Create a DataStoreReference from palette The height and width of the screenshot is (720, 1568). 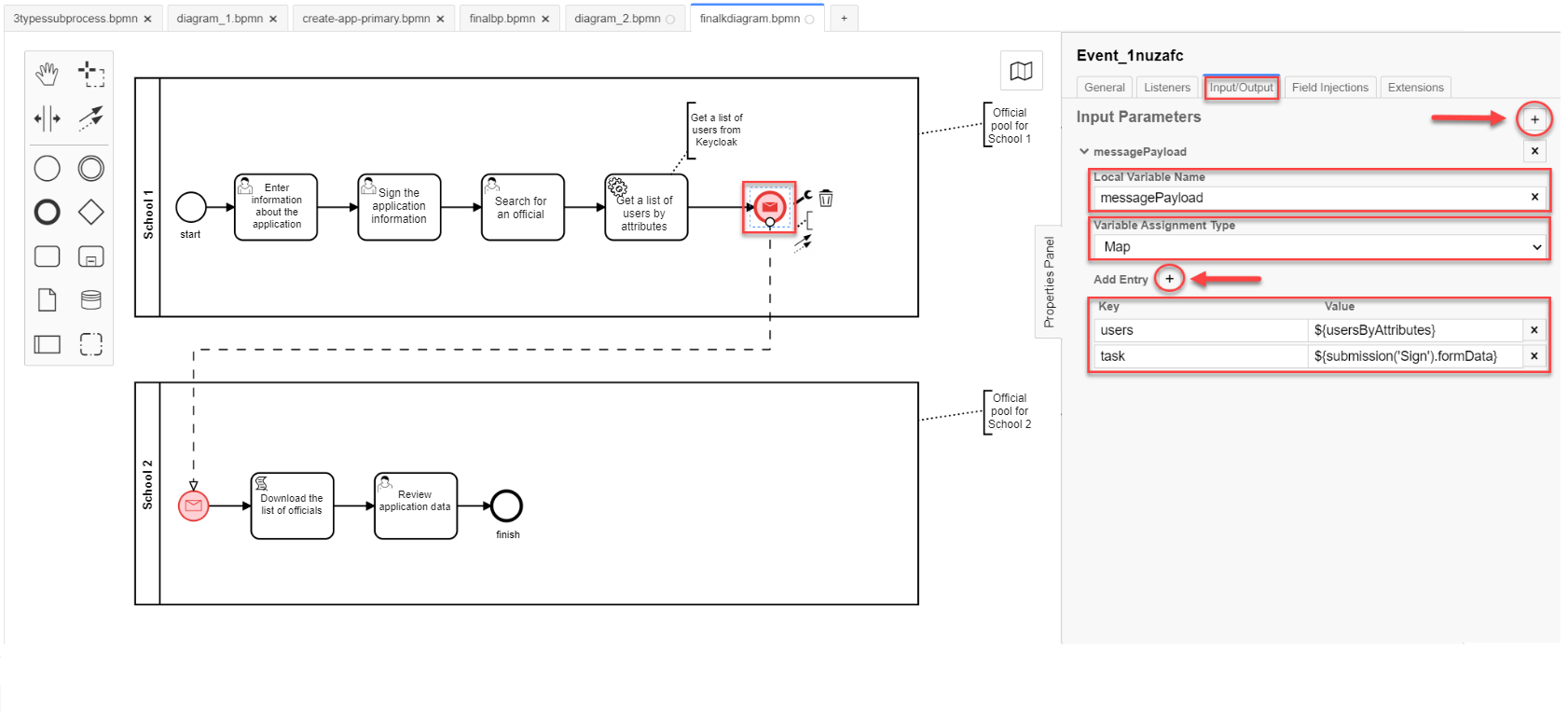point(91,299)
